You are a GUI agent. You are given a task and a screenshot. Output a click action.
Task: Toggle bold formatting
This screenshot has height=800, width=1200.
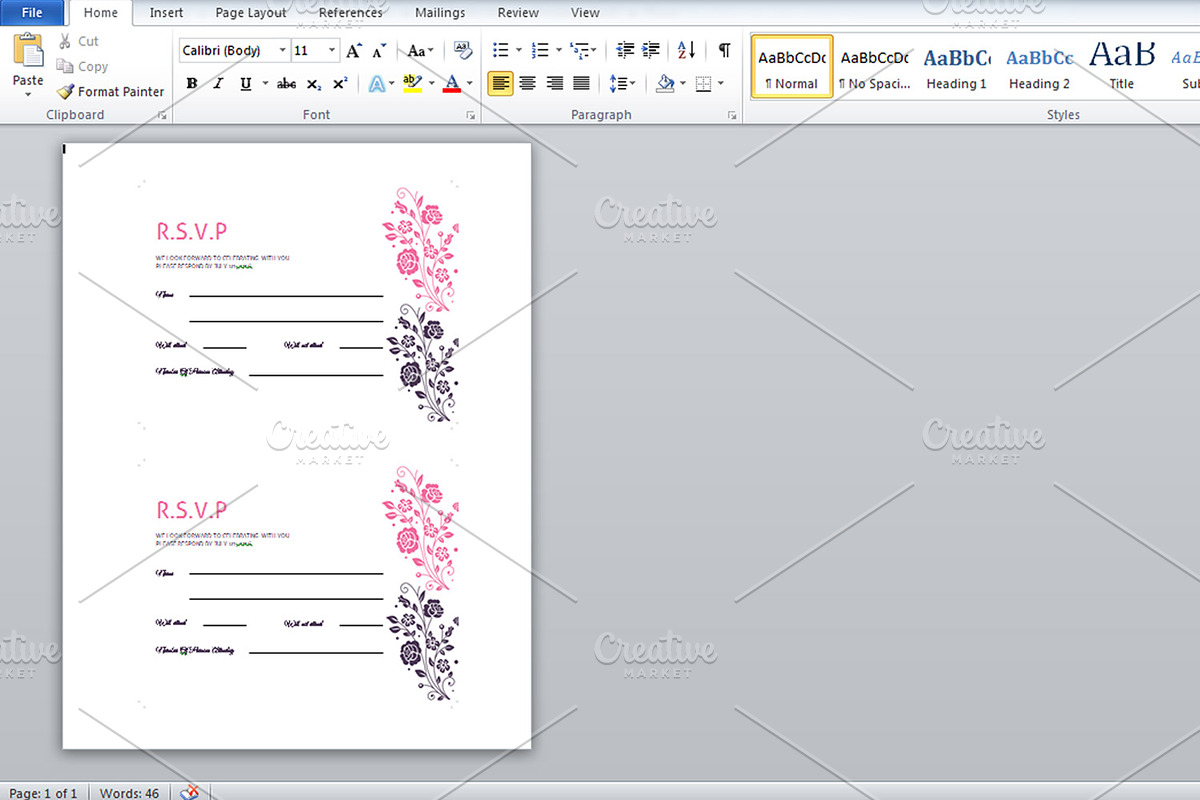(191, 84)
